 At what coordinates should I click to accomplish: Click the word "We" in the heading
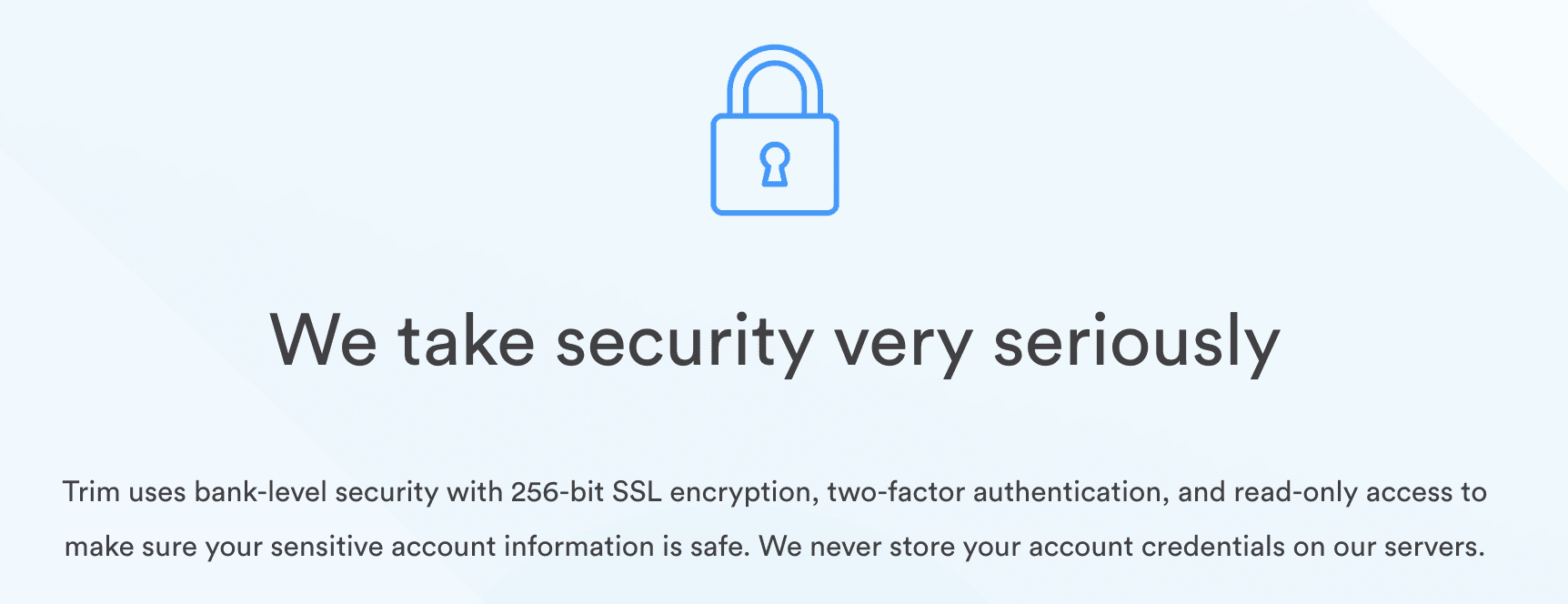tap(323, 343)
